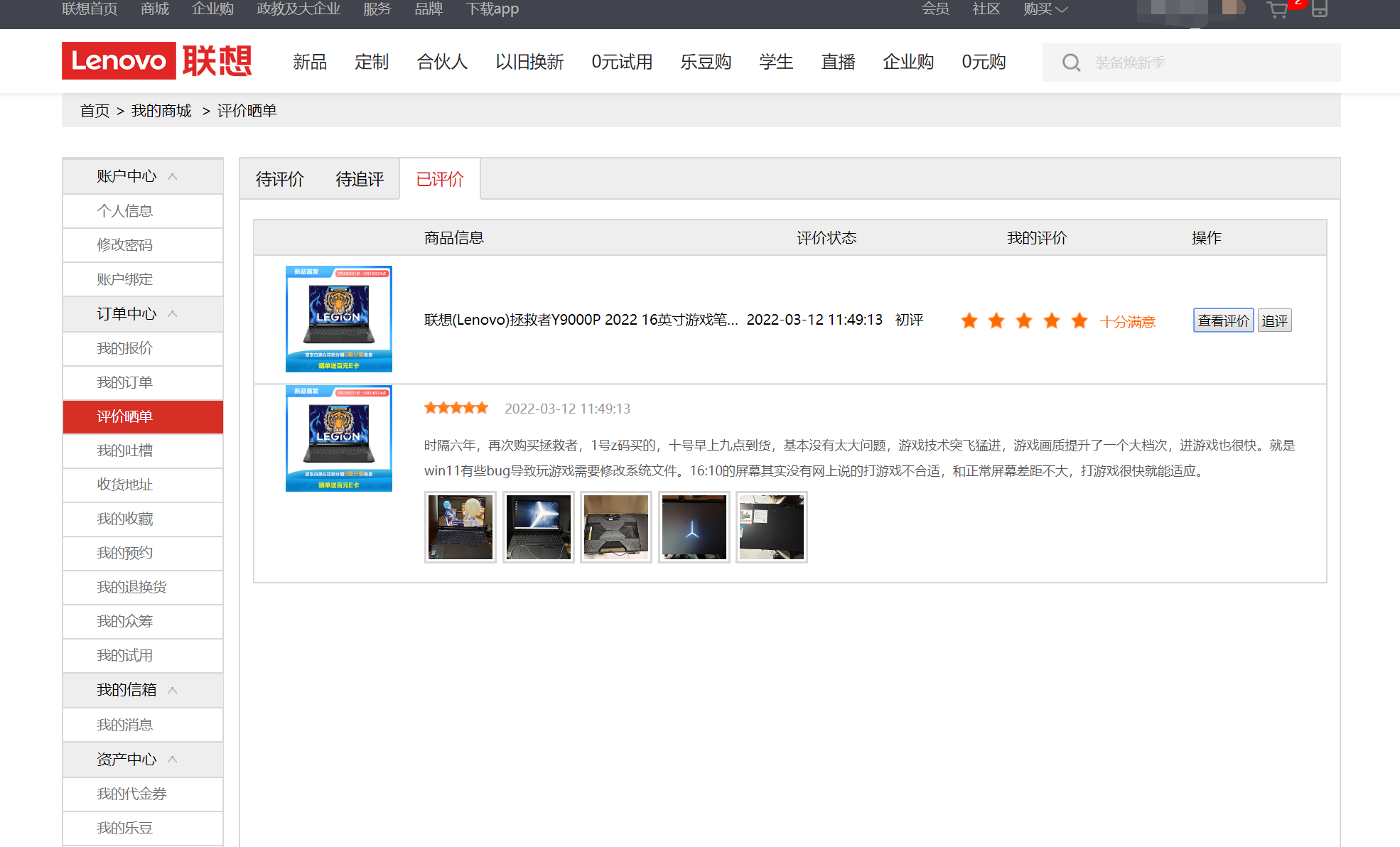Collapse the 订单中心 section
1400x847 pixels.
click(172, 314)
